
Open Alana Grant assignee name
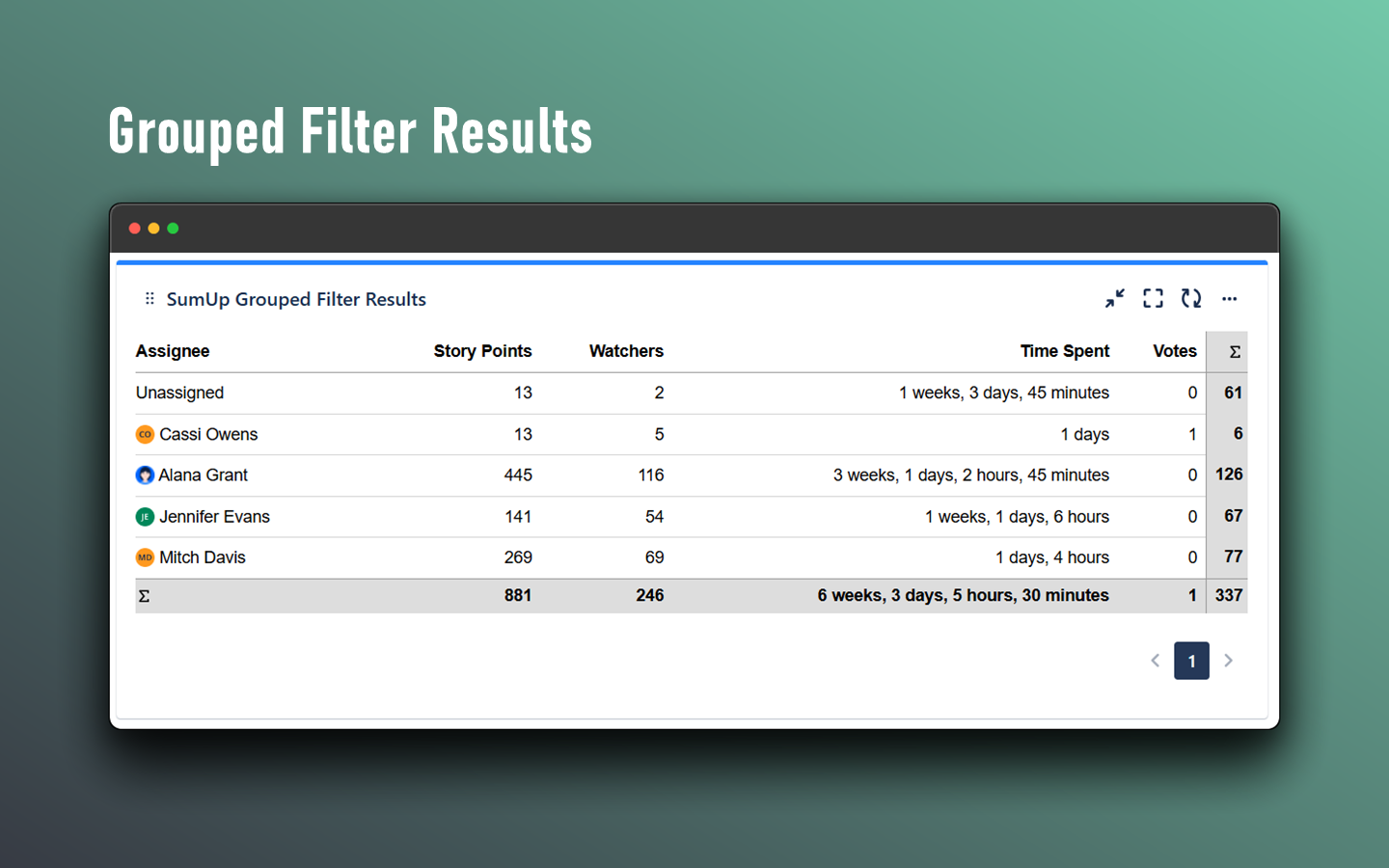coord(203,475)
